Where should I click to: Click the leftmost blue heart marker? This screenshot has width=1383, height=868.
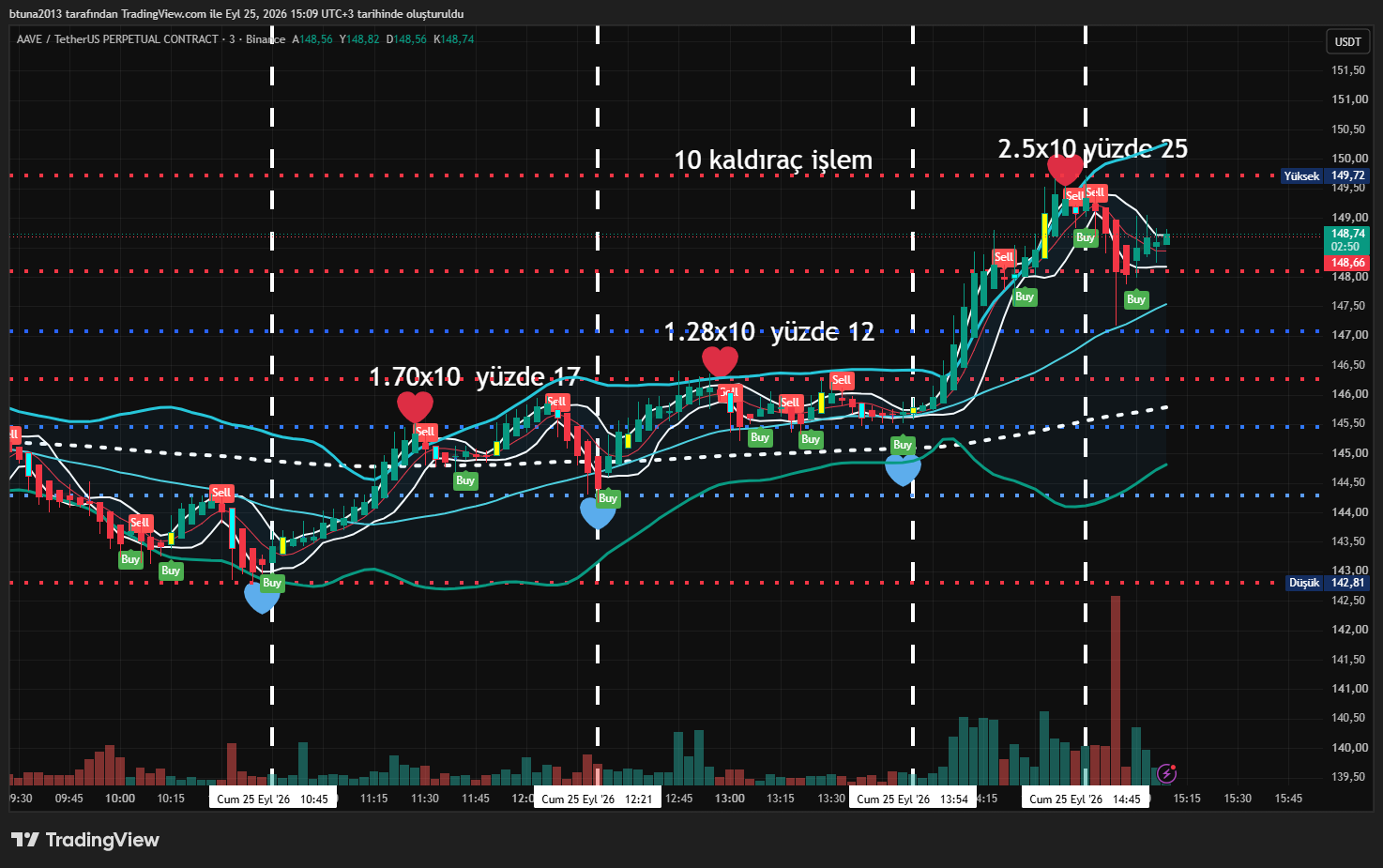pyautogui.click(x=261, y=597)
